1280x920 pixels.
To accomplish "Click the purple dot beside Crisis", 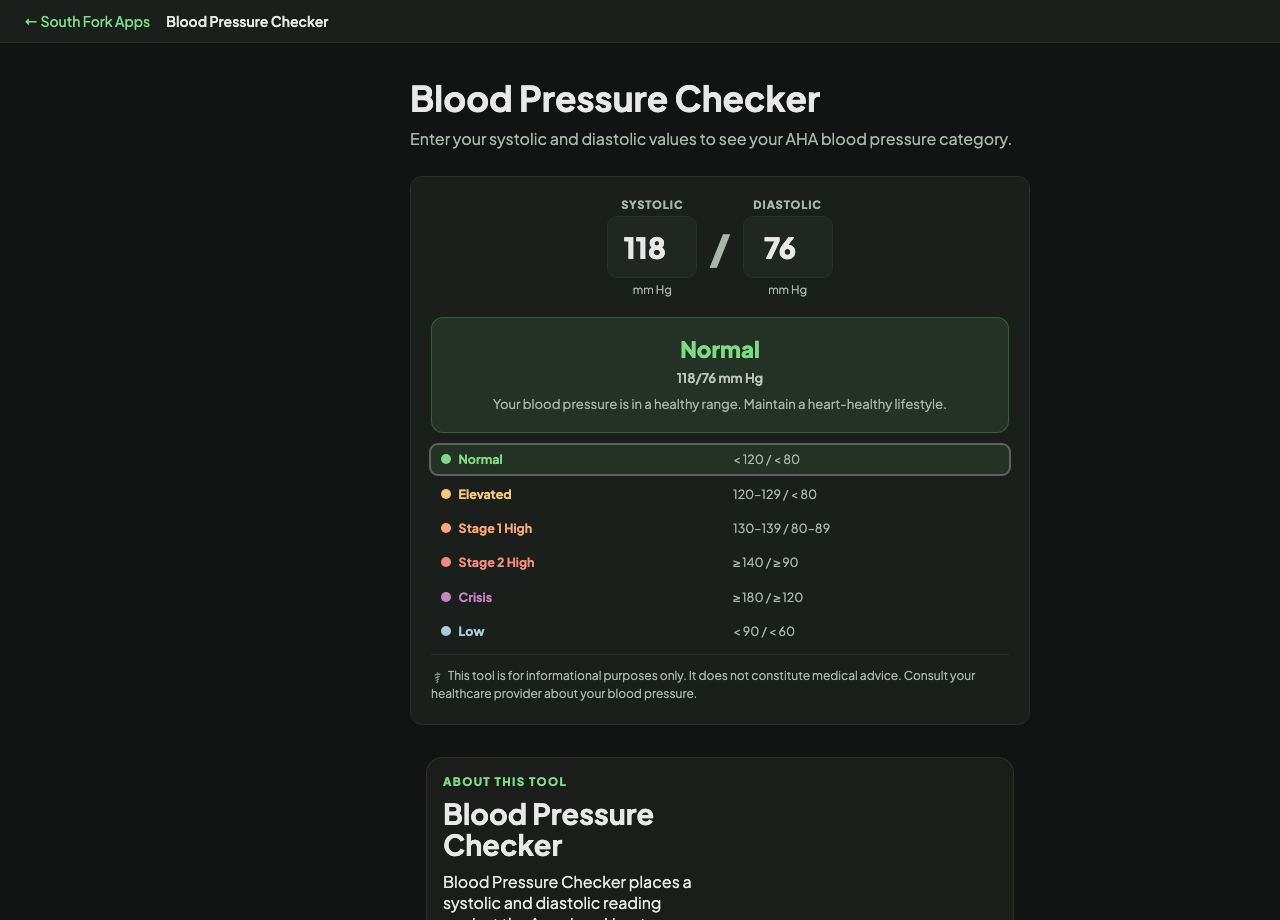I will tap(446, 597).
